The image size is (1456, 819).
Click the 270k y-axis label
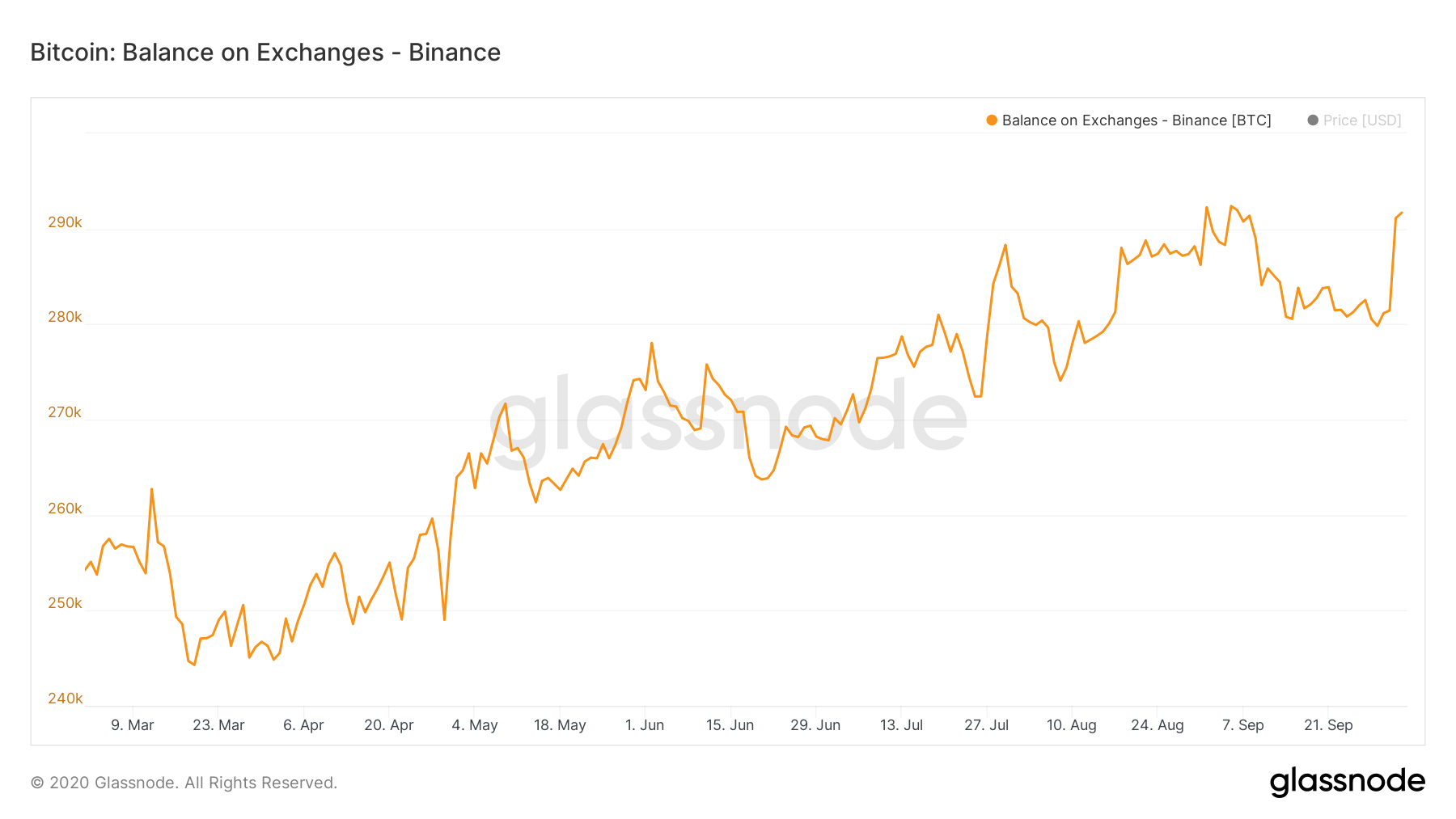[65, 412]
